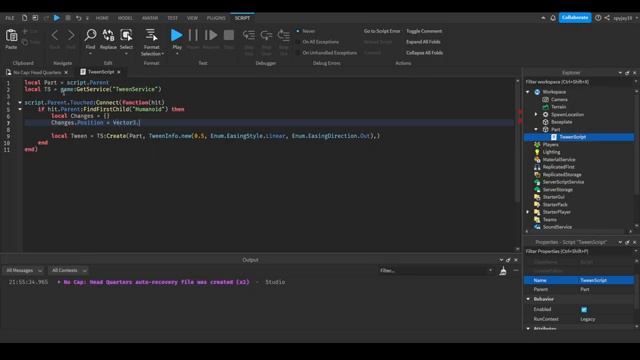Switch to the HOME ribbon tab
The image size is (640, 360).
pos(102,18)
